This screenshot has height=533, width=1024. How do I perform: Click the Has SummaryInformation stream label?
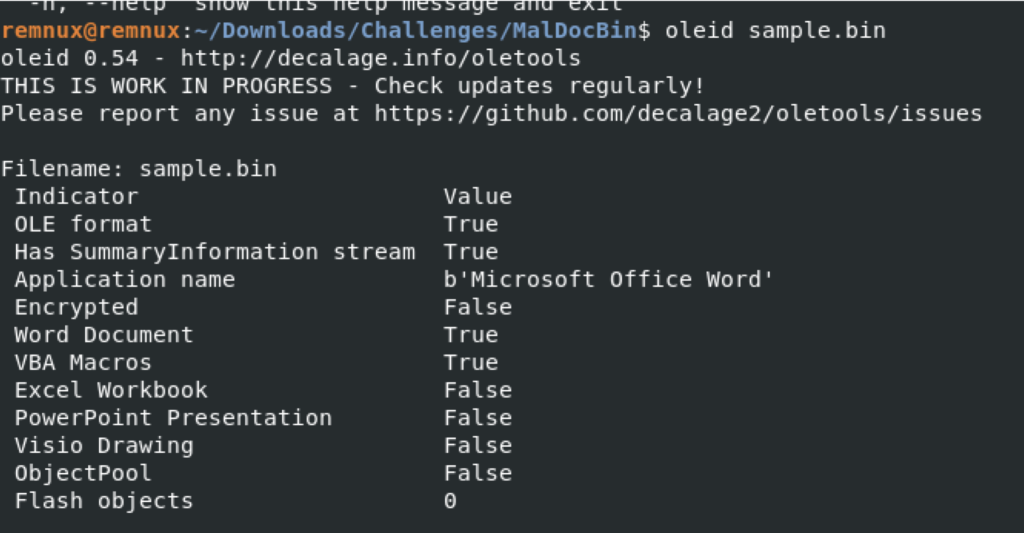(215, 252)
